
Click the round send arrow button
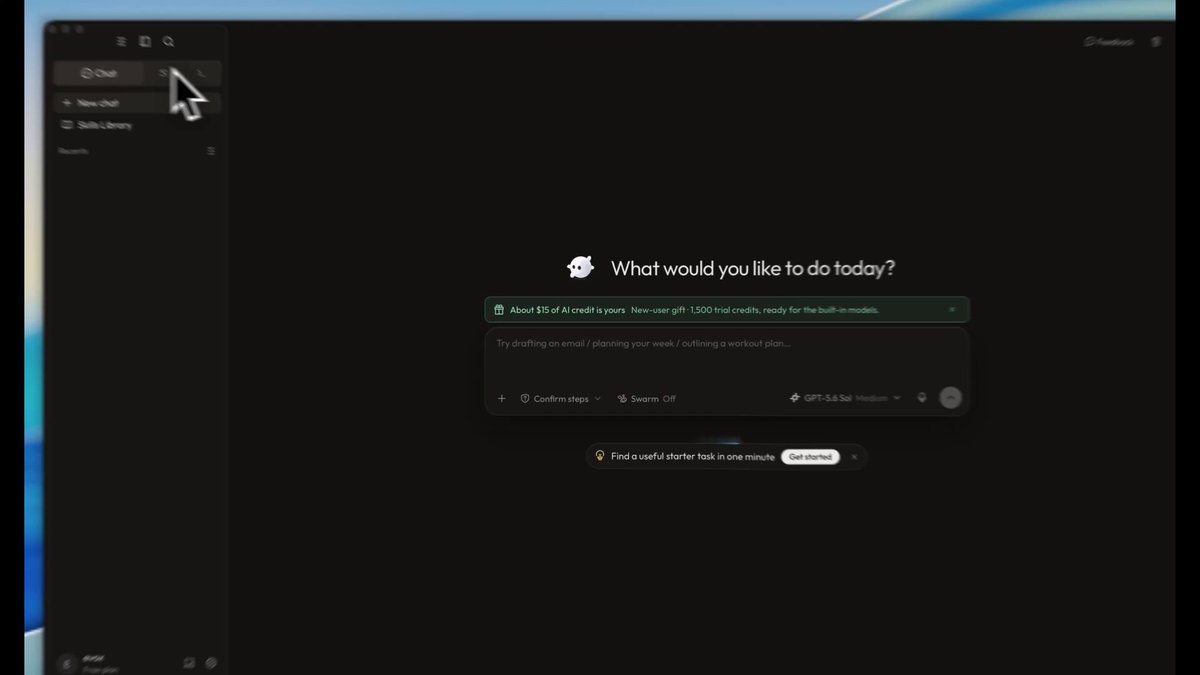click(x=951, y=398)
